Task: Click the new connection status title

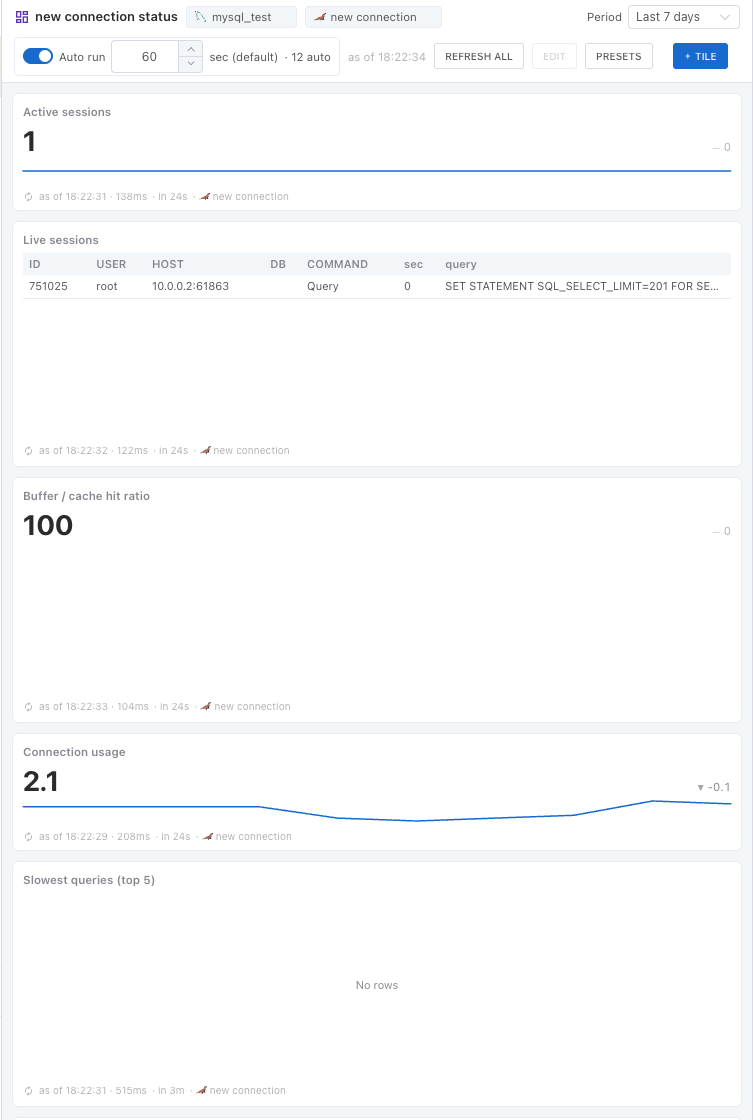Action: click(x=106, y=16)
